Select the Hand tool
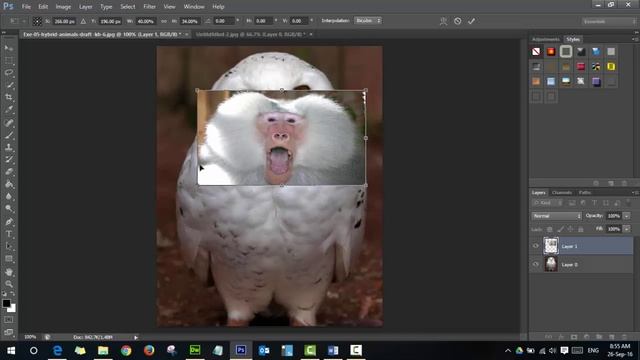 9,272
